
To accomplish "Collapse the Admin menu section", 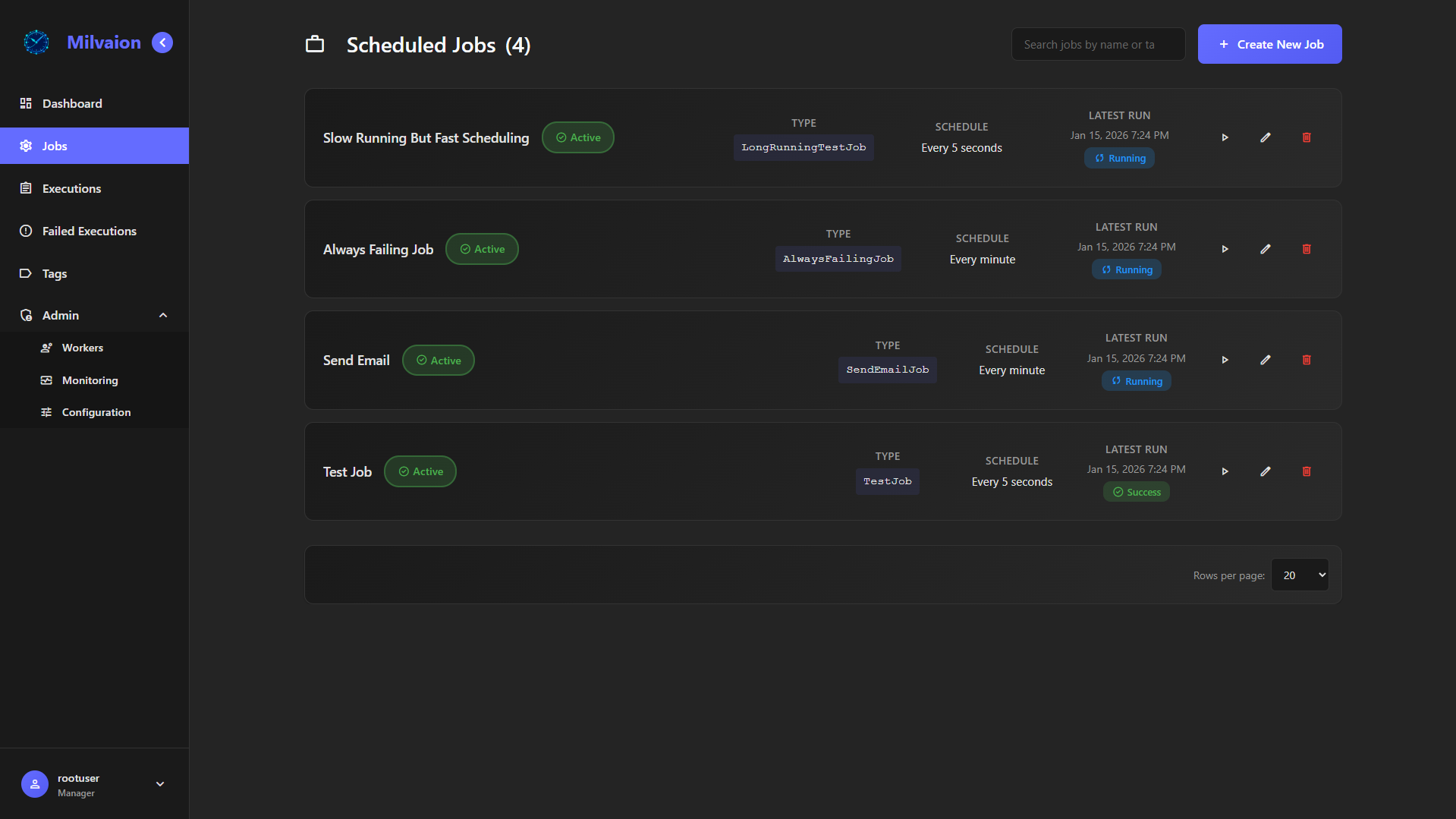I will (162, 315).
